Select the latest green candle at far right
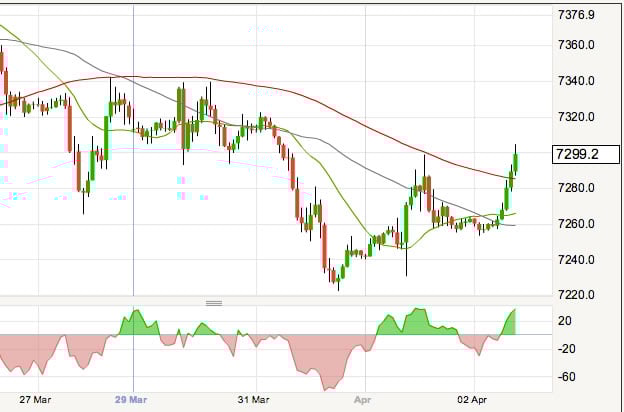 click(x=515, y=164)
